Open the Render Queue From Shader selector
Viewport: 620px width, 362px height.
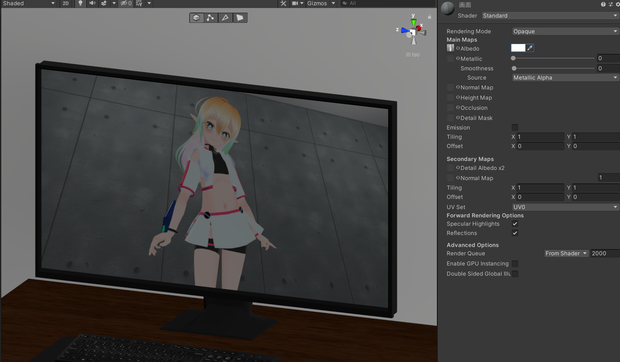[566, 253]
